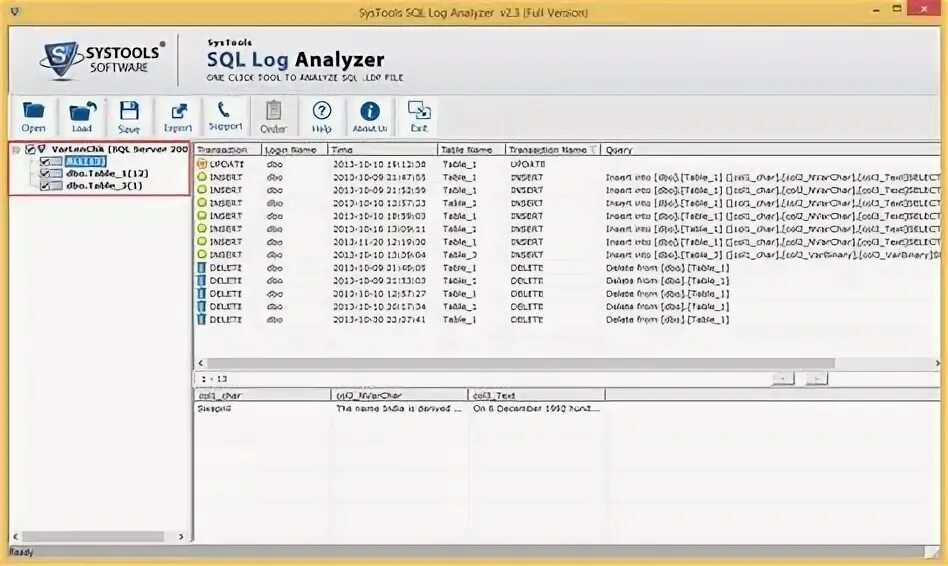Screen dimensions: 948x566
Task: Click the Table_3 table name cell
Action: (459, 255)
